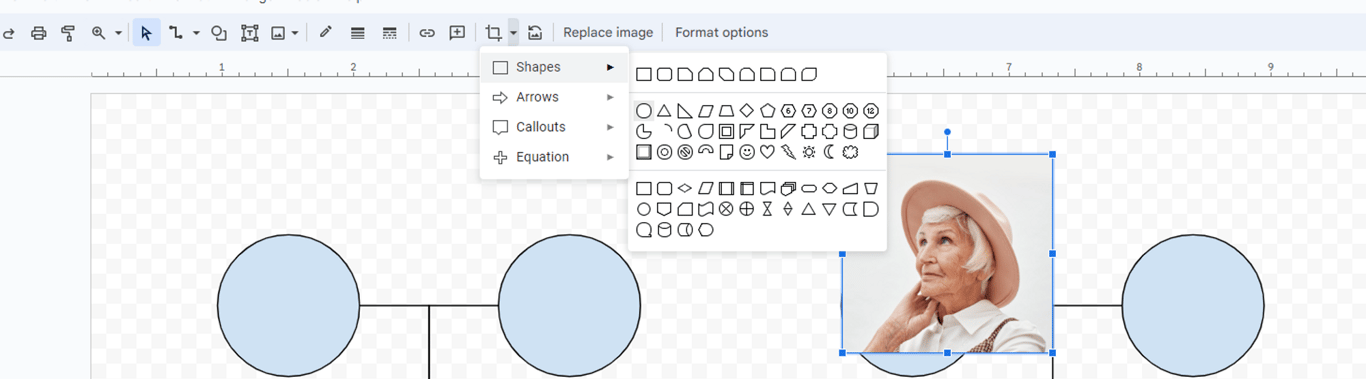Toggle the Mask image dropdown arrow
The image size is (1366, 379).
tap(513, 33)
